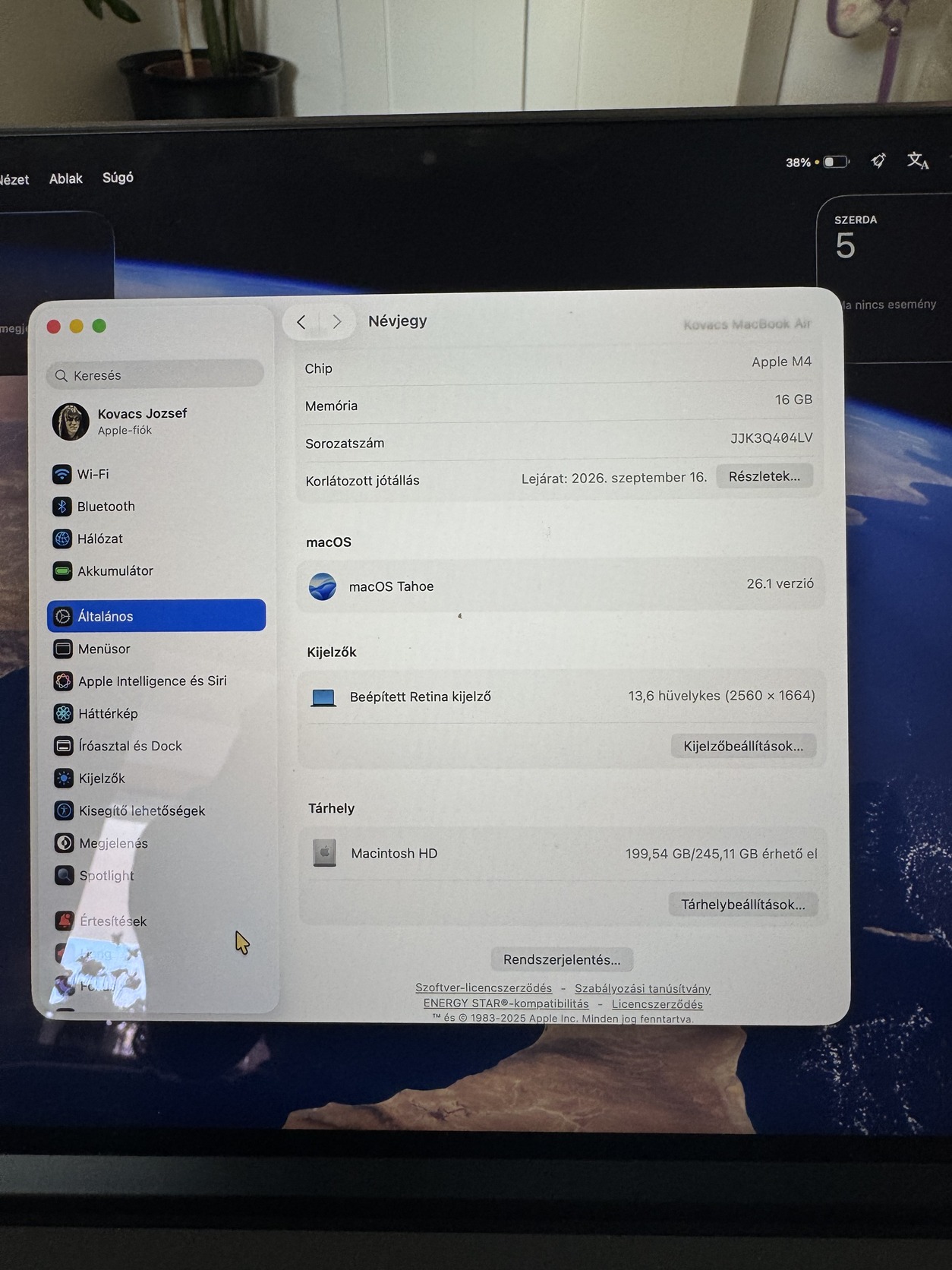Screen dimensions: 952x1270
Task: Open Szabályozási tanúsítvány link
Action: [642, 988]
